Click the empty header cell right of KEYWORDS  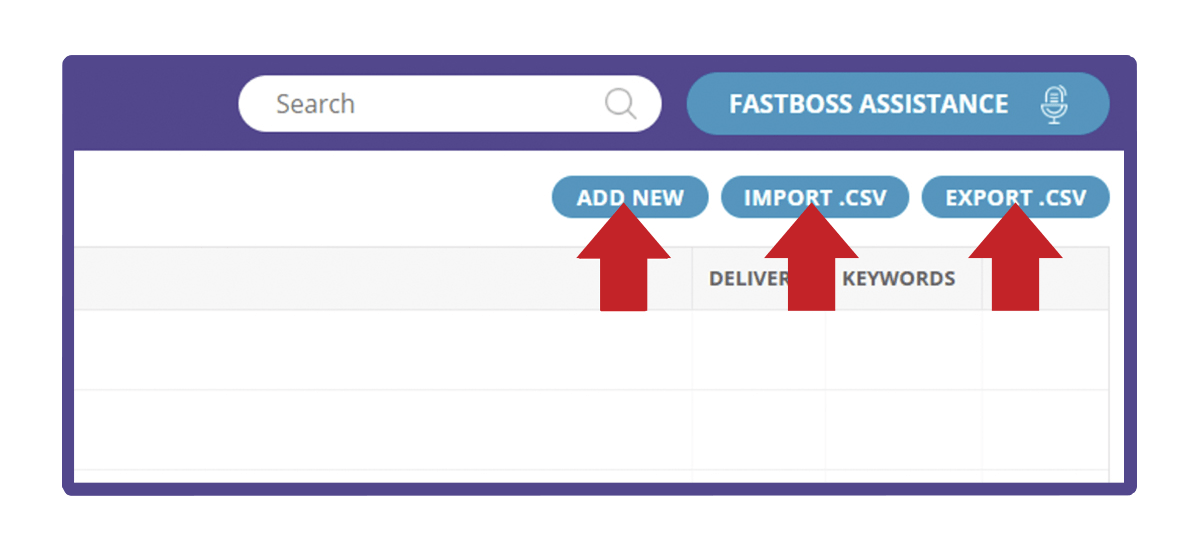(x=1045, y=279)
